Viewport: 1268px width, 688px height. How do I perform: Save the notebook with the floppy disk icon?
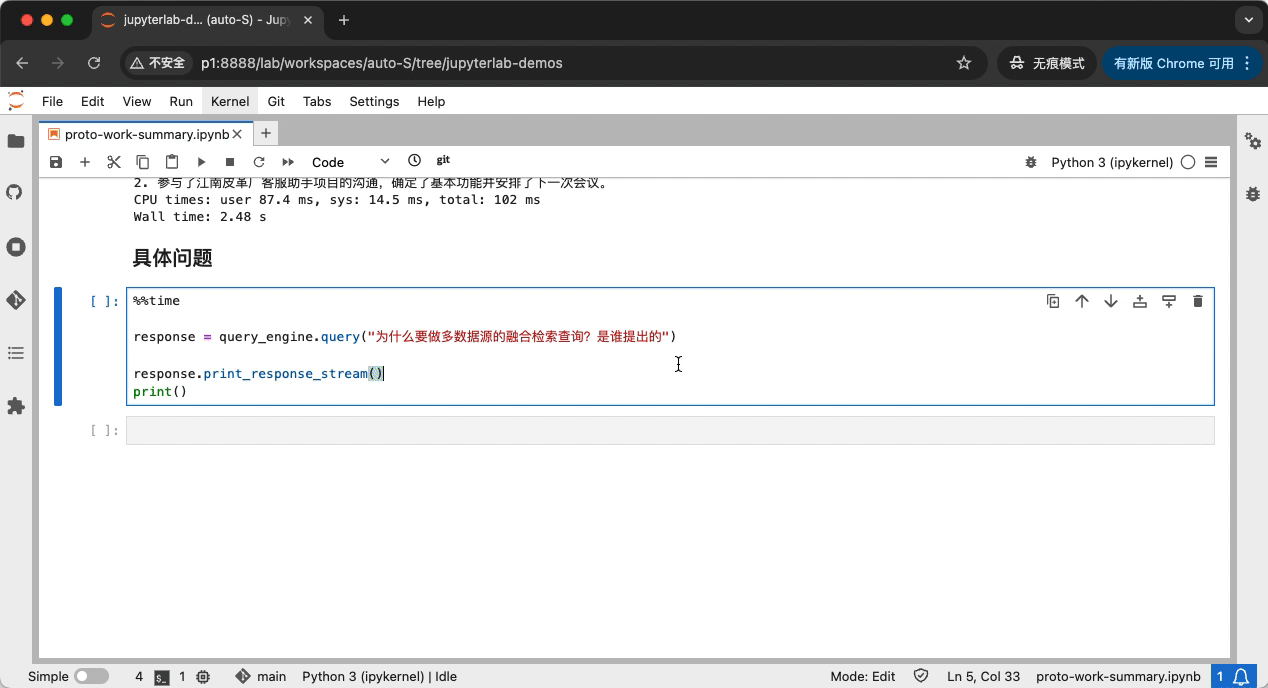pos(56,162)
